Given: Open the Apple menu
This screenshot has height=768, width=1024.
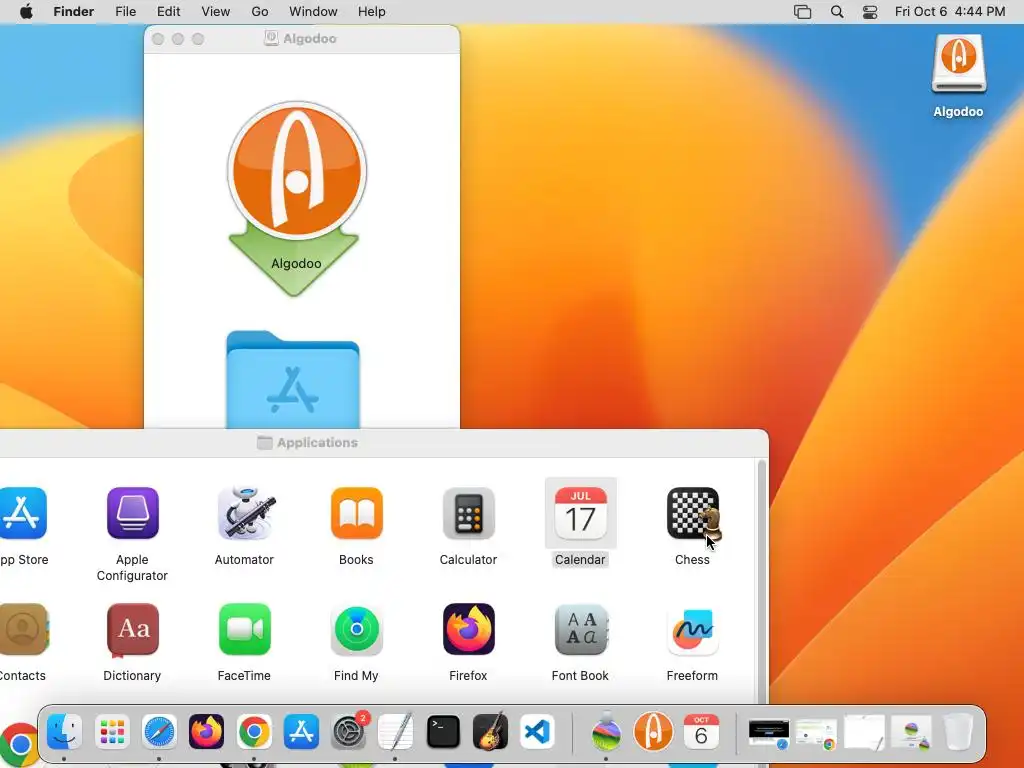Looking at the screenshot, I should [26, 12].
